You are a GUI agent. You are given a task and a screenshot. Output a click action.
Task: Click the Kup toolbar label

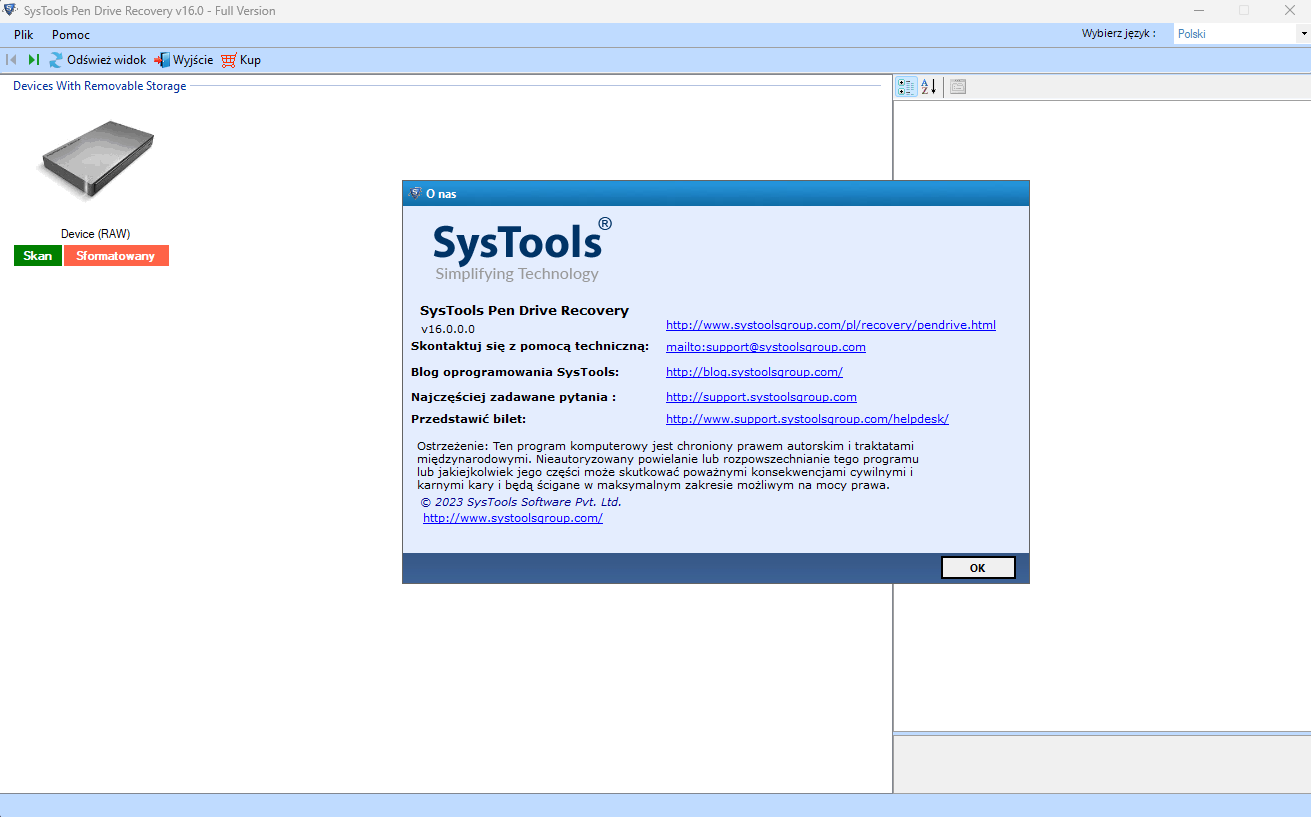[x=250, y=60]
